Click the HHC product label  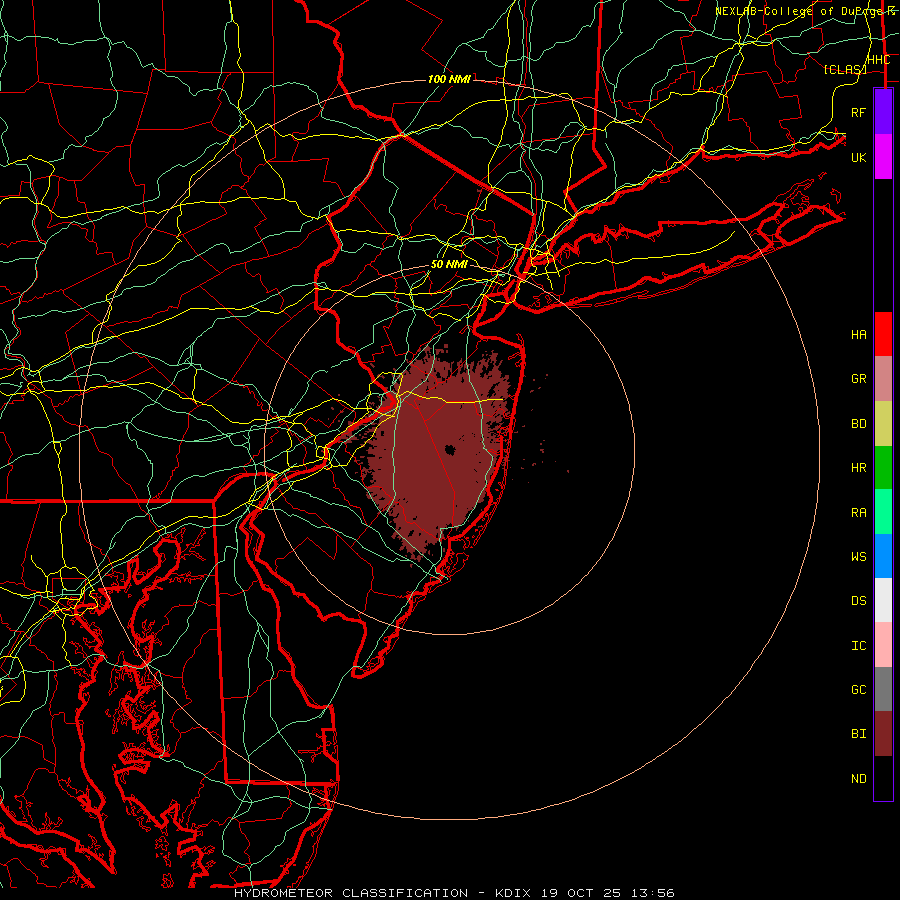(879, 60)
